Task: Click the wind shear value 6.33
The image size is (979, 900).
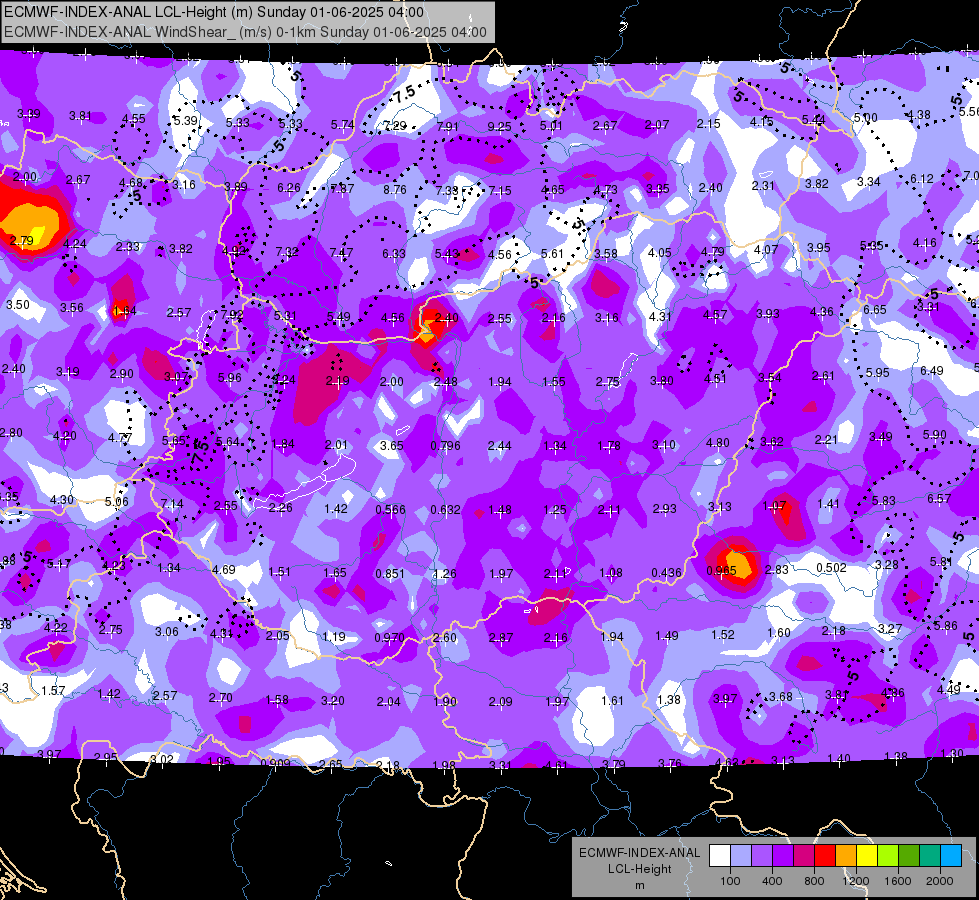Action: point(393,254)
